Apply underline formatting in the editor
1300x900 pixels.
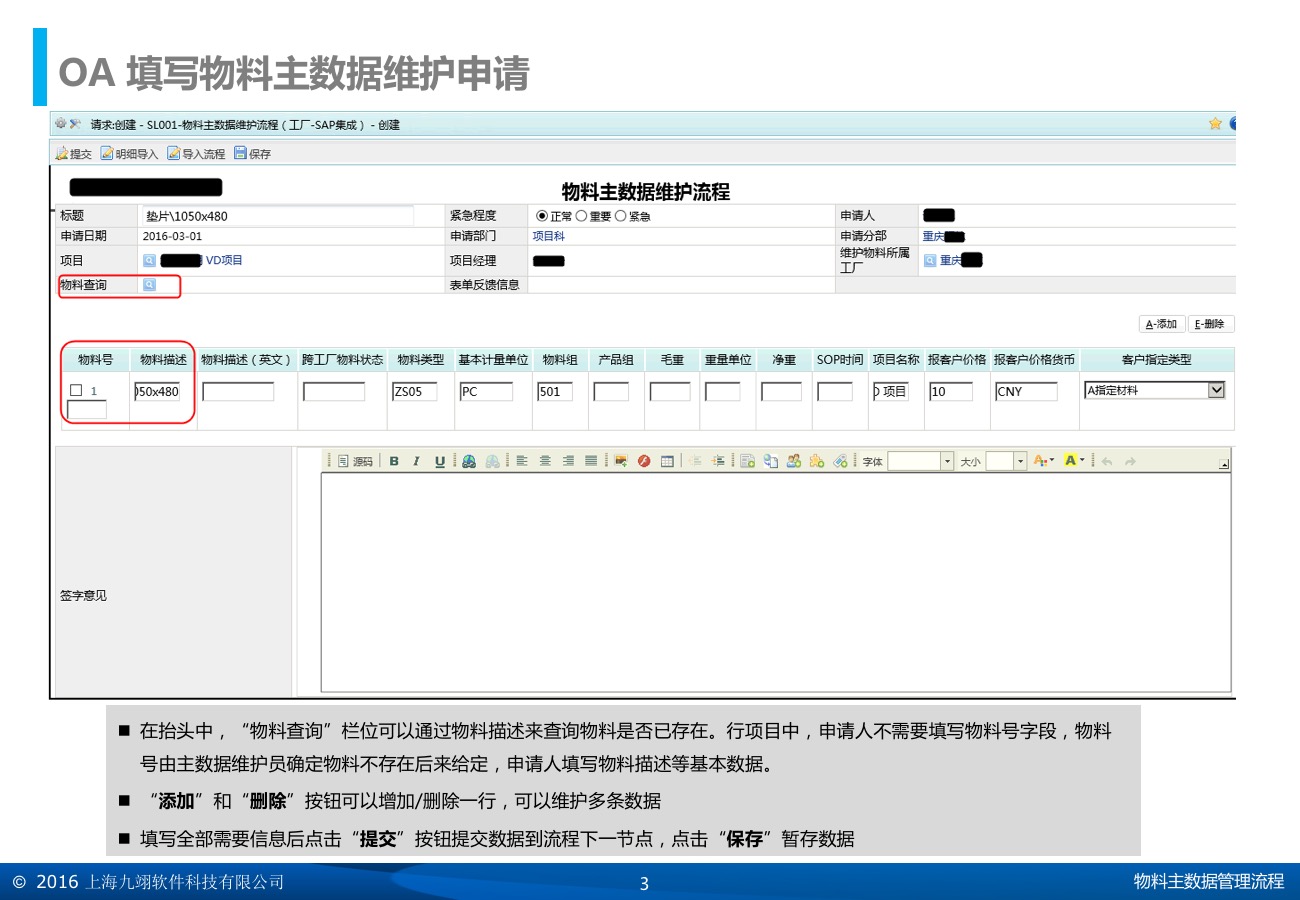[x=439, y=461]
